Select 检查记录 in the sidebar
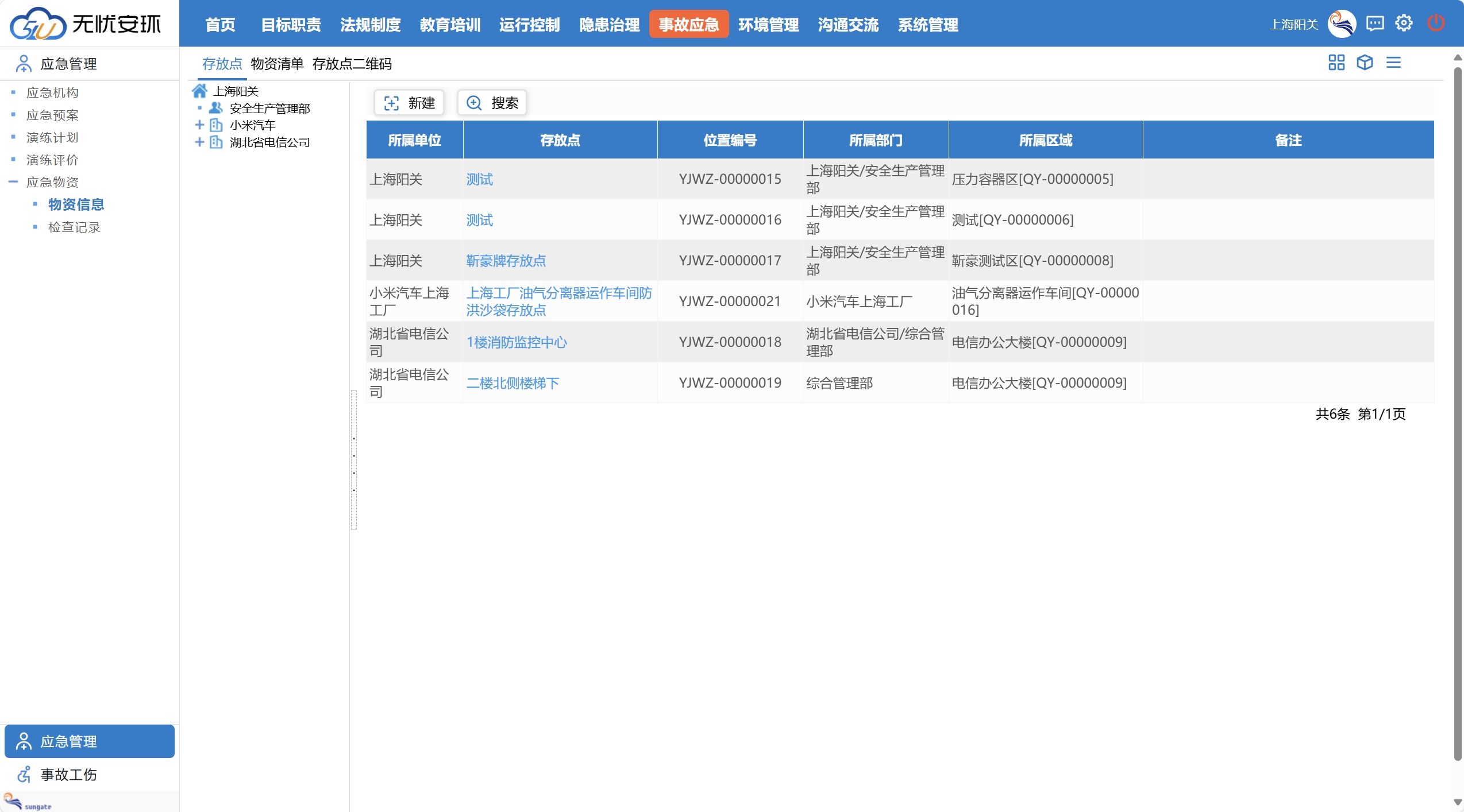 (74, 227)
